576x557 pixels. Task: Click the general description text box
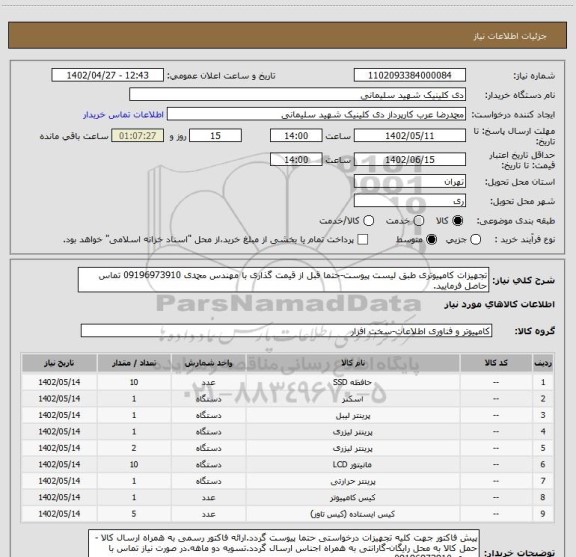(x=284, y=280)
